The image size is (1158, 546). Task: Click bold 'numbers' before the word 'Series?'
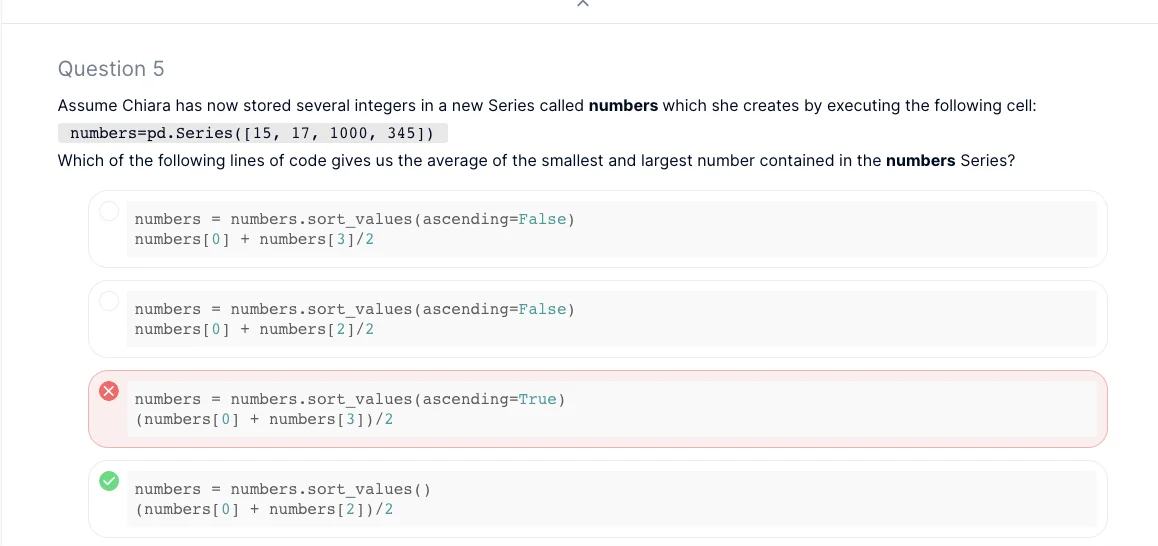(920, 160)
